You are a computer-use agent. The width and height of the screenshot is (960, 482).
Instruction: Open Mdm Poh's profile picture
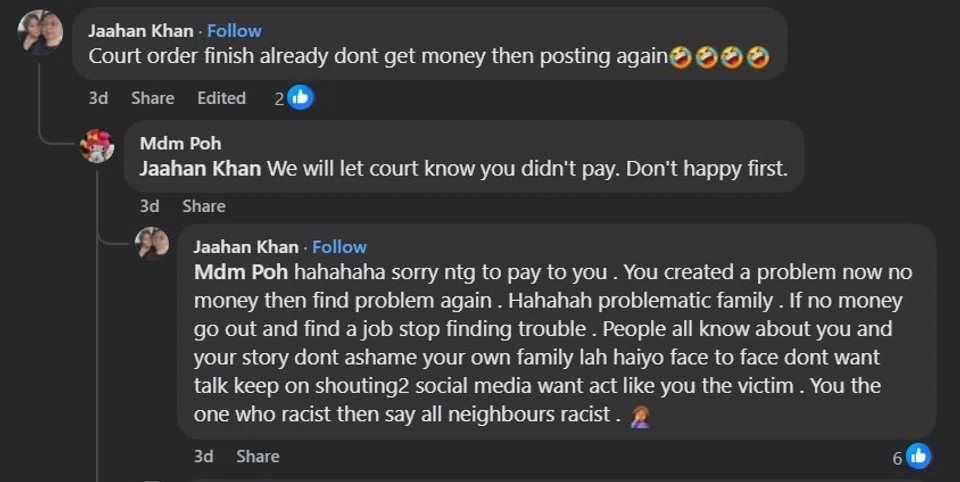97,146
